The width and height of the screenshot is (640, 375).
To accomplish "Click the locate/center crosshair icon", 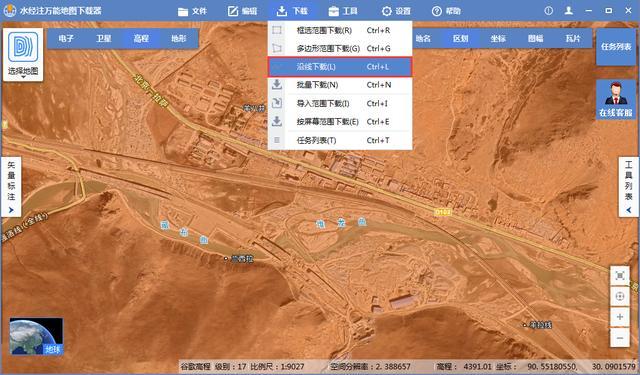I will (620, 297).
